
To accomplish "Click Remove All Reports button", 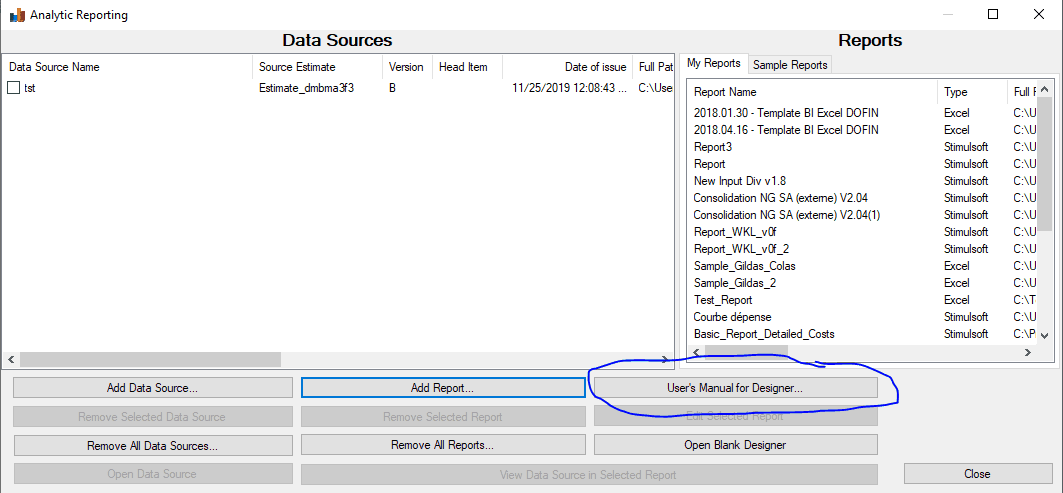I will [442, 445].
